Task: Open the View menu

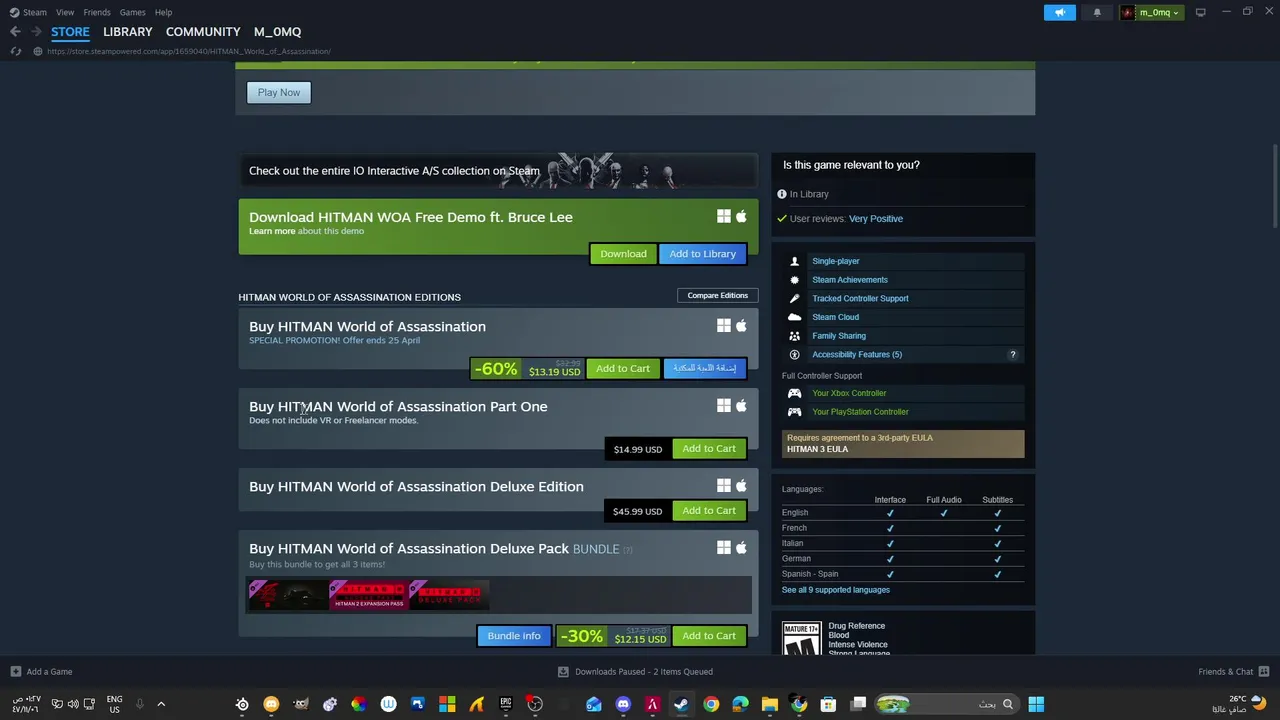Action: click(x=65, y=12)
